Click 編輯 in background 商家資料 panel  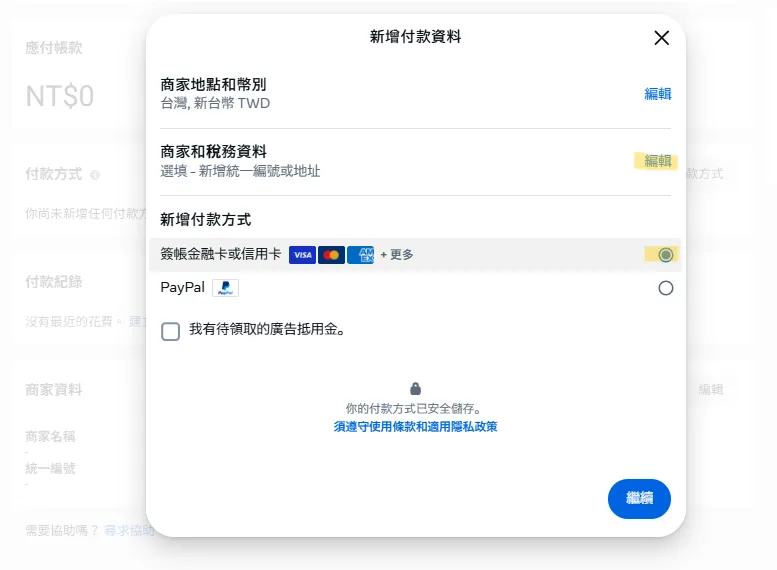(710, 390)
